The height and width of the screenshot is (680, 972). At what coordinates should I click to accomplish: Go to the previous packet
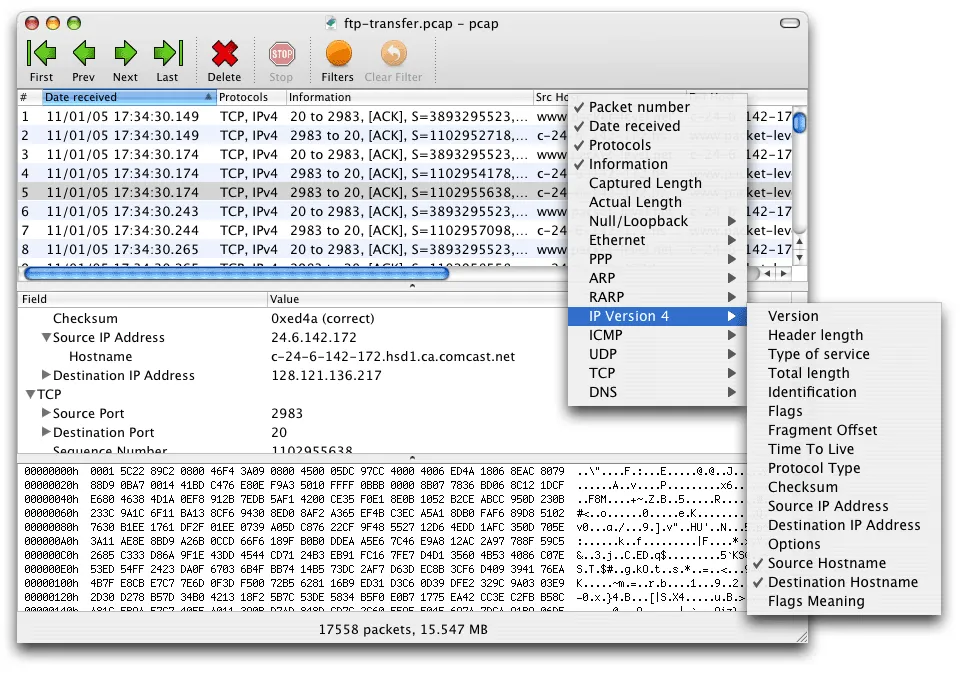[x=83, y=52]
